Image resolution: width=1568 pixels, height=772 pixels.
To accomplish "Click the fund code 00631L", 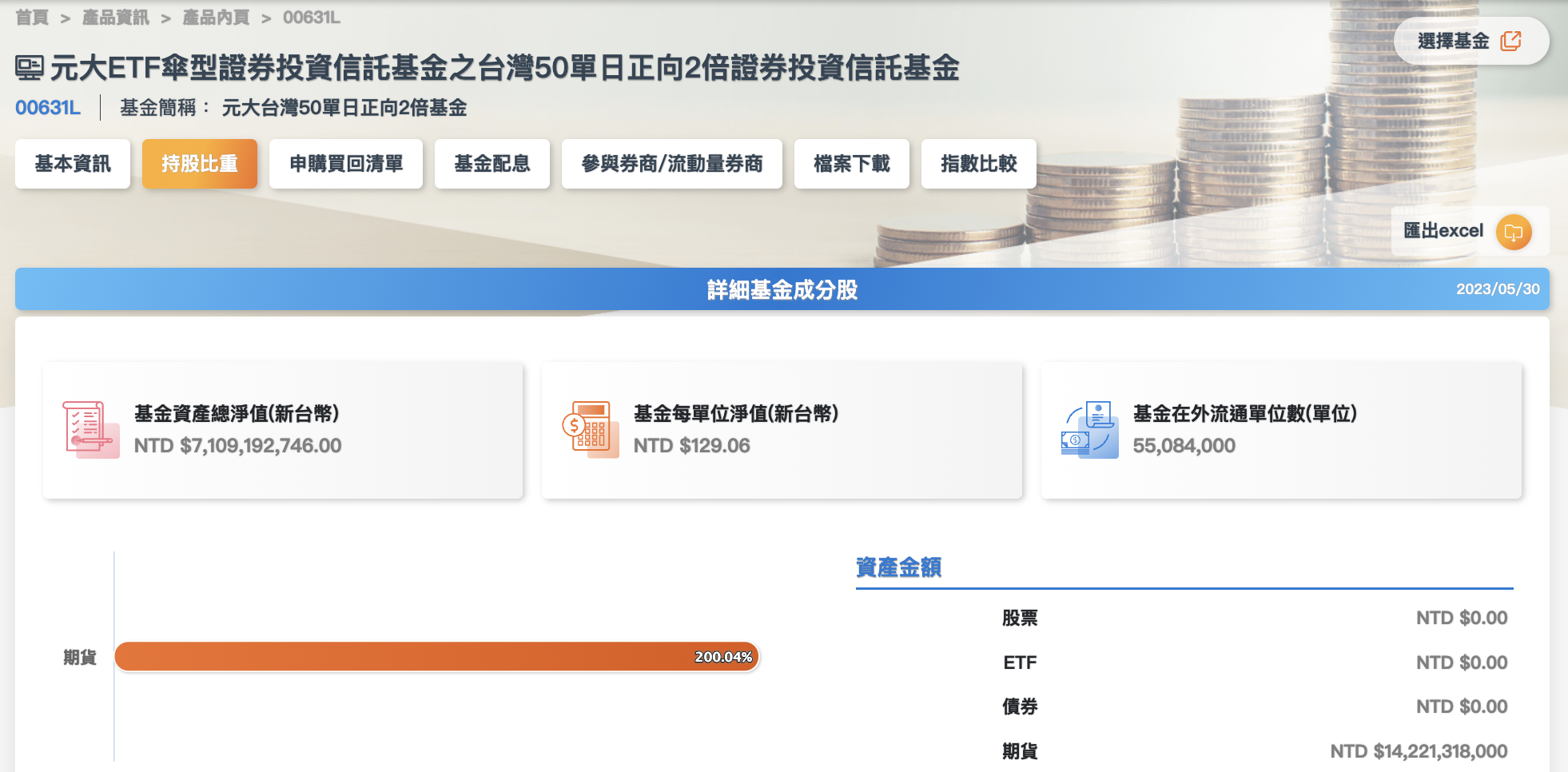I will coord(49,108).
